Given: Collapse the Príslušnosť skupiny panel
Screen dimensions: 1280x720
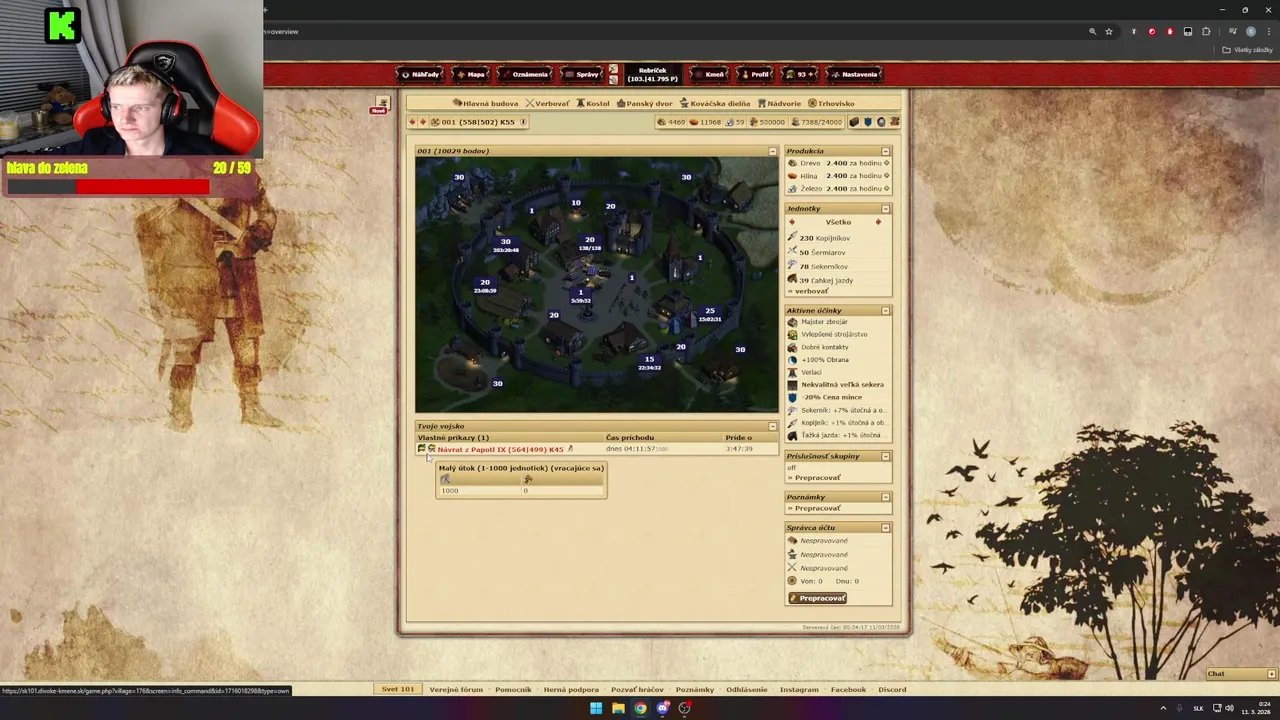Looking at the screenshot, I should click(x=885, y=456).
